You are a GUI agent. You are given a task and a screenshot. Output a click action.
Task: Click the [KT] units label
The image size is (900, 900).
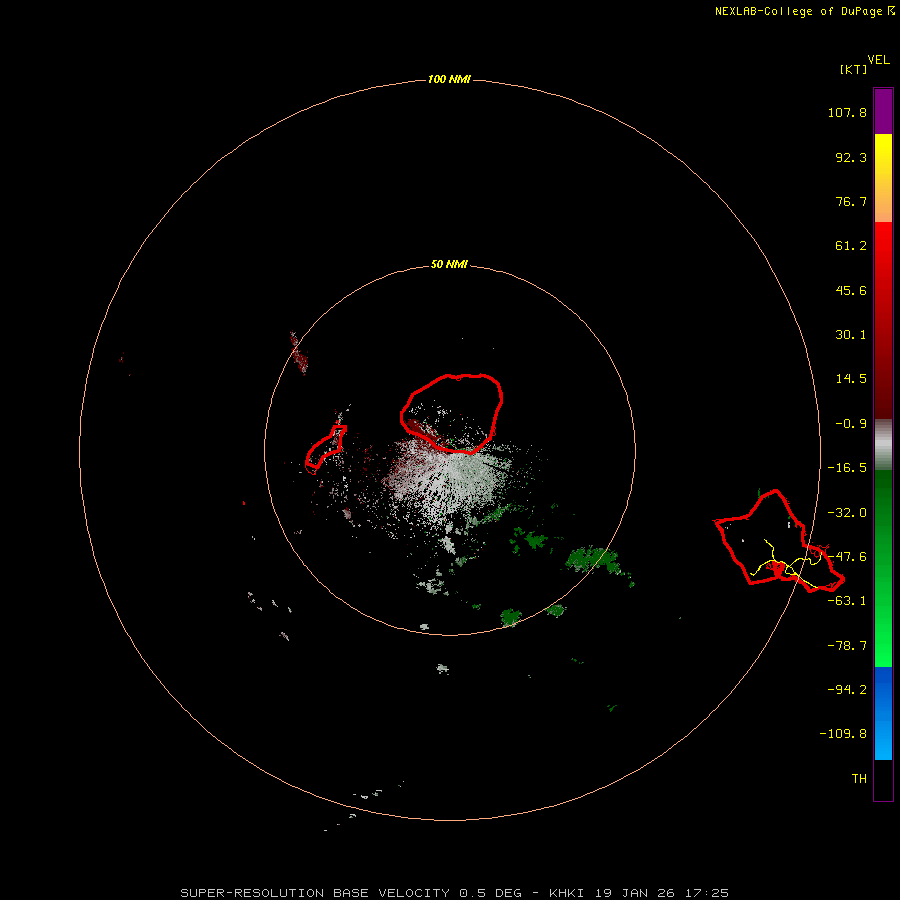(853, 69)
